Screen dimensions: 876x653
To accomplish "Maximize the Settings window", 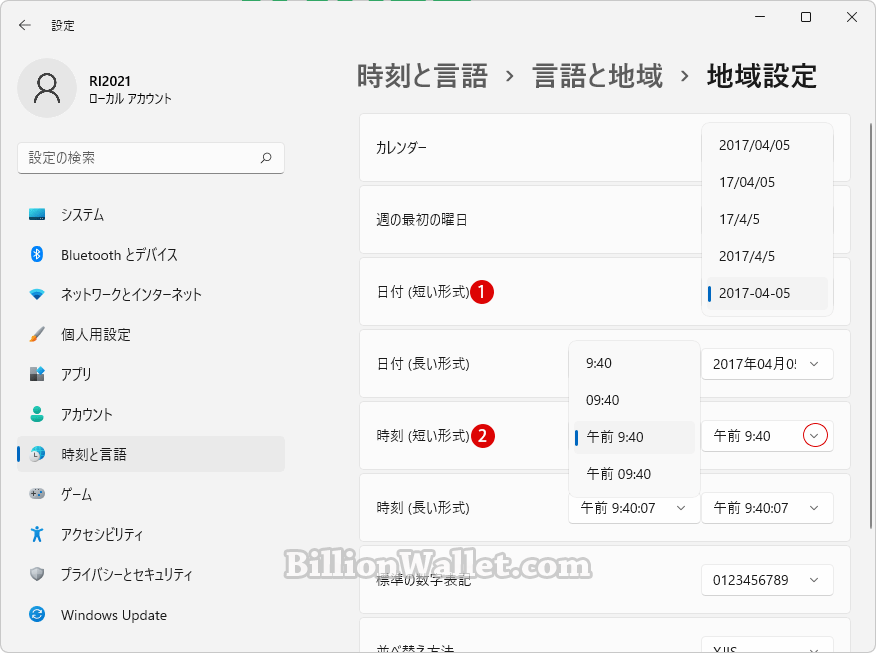I will pos(806,17).
